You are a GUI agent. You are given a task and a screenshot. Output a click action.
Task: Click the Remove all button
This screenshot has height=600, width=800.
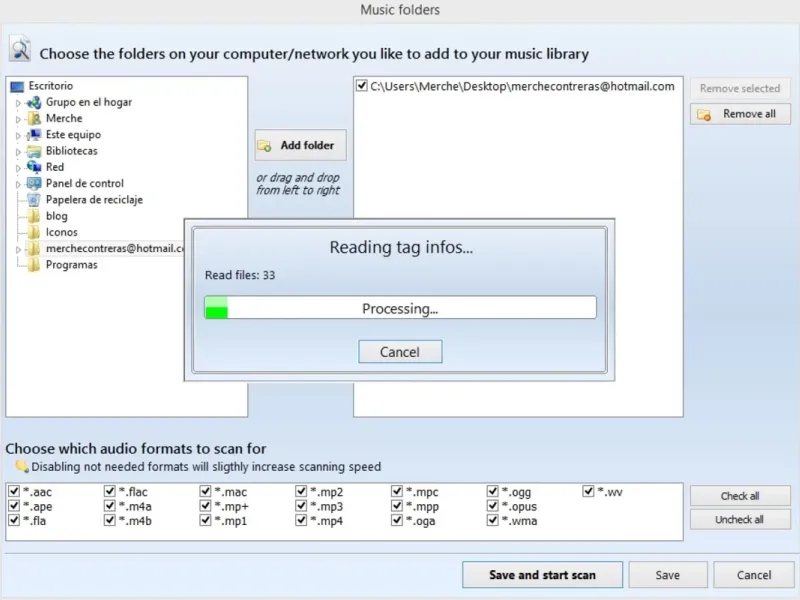(x=740, y=114)
